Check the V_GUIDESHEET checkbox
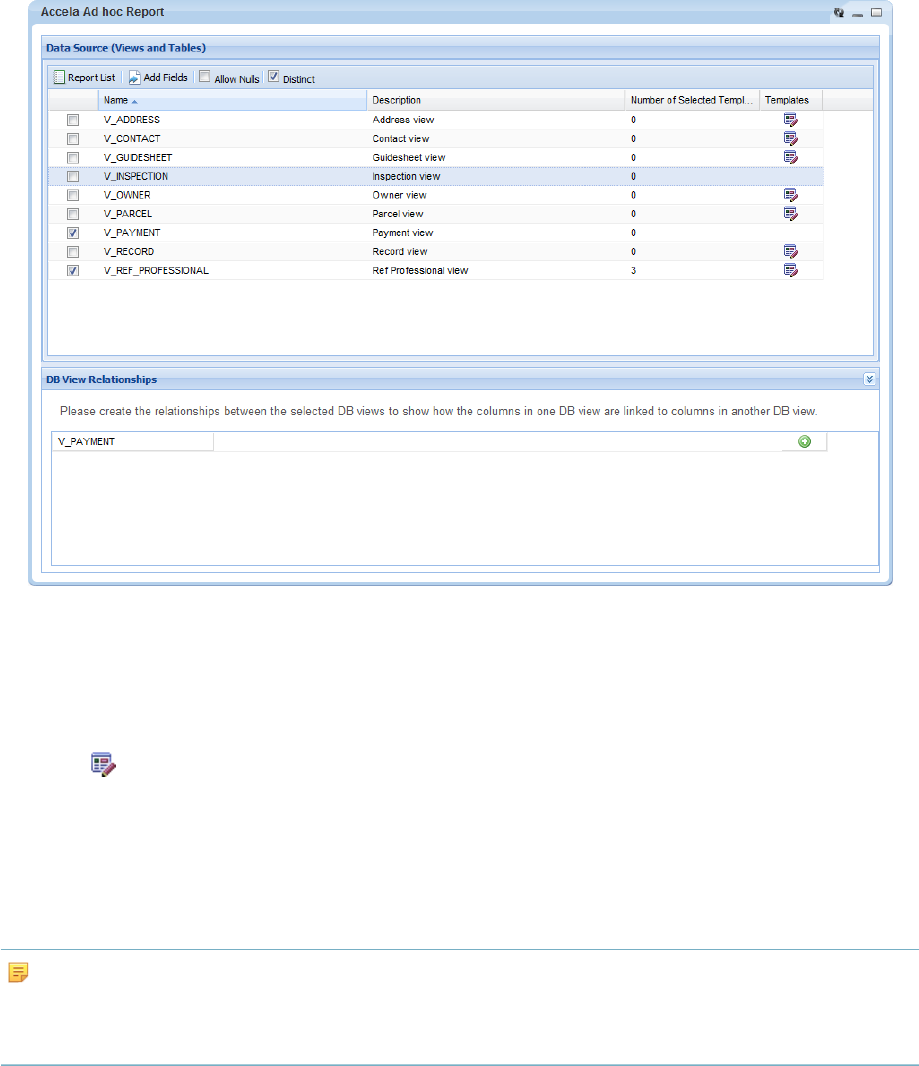Viewport: 919px width, 1066px height. [x=73, y=158]
